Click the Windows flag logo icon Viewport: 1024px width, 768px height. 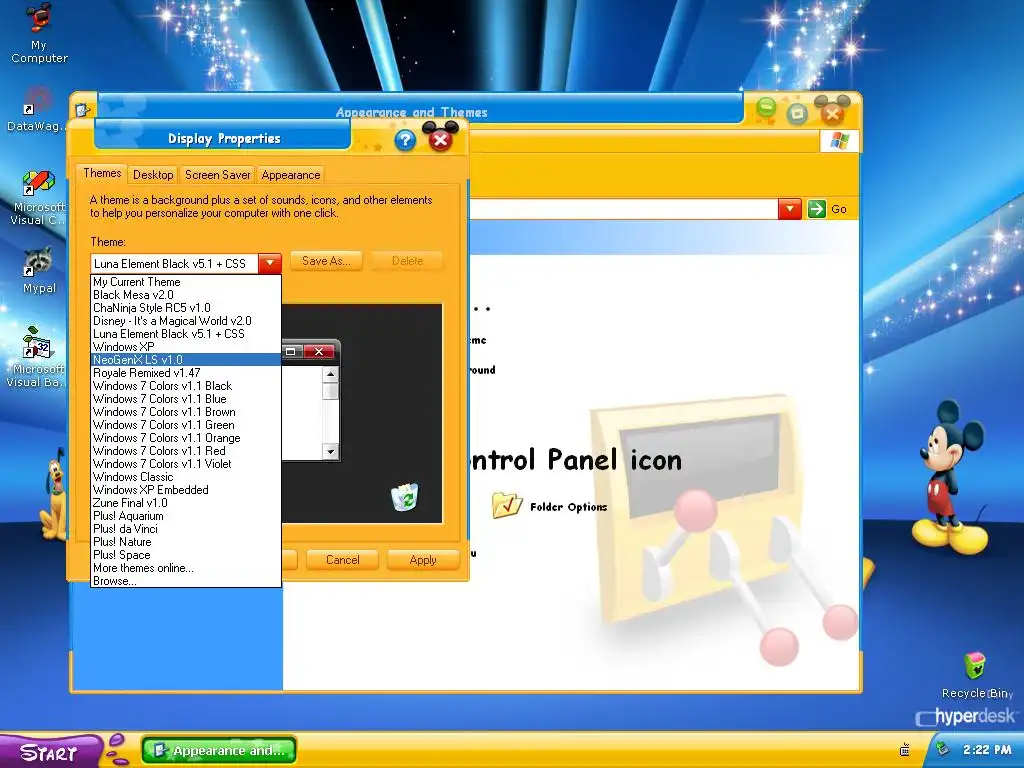[x=839, y=141]
